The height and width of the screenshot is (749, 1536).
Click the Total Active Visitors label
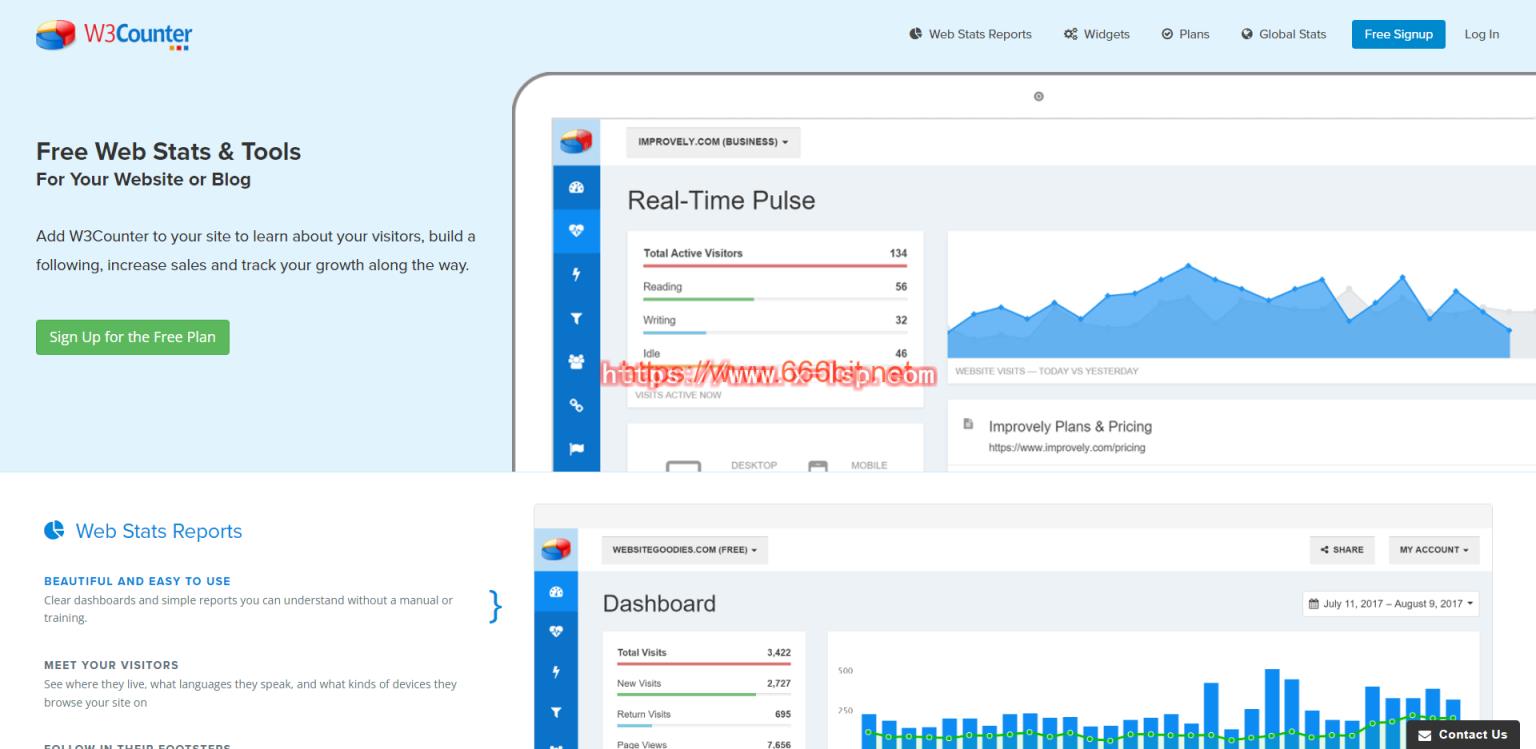(x=693, y=253)
